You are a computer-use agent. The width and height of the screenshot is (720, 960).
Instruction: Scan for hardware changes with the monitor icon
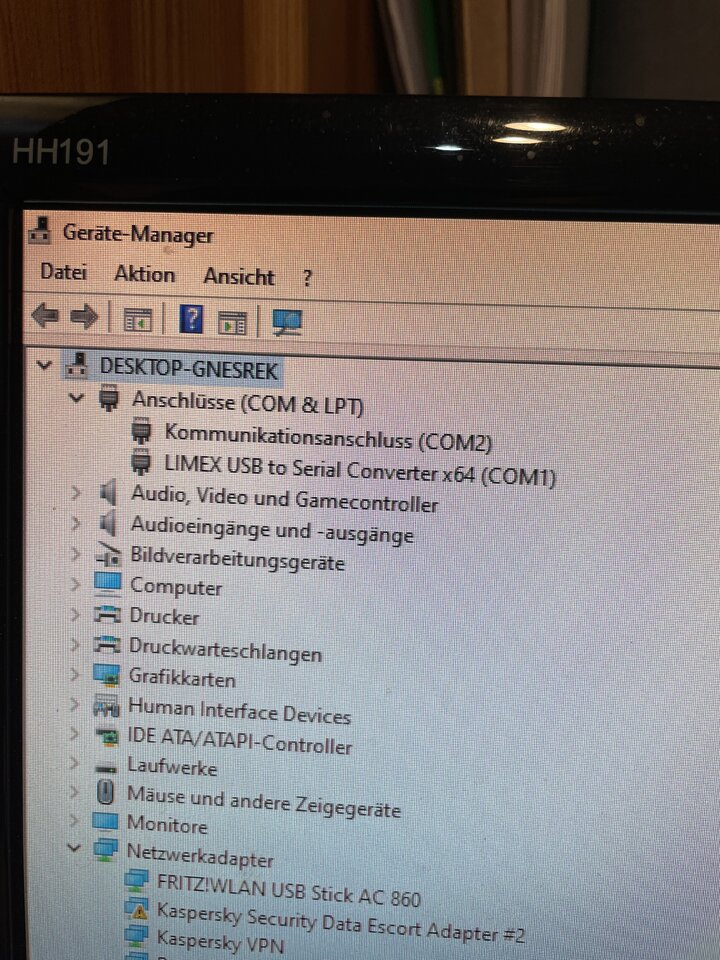point(287,323)
